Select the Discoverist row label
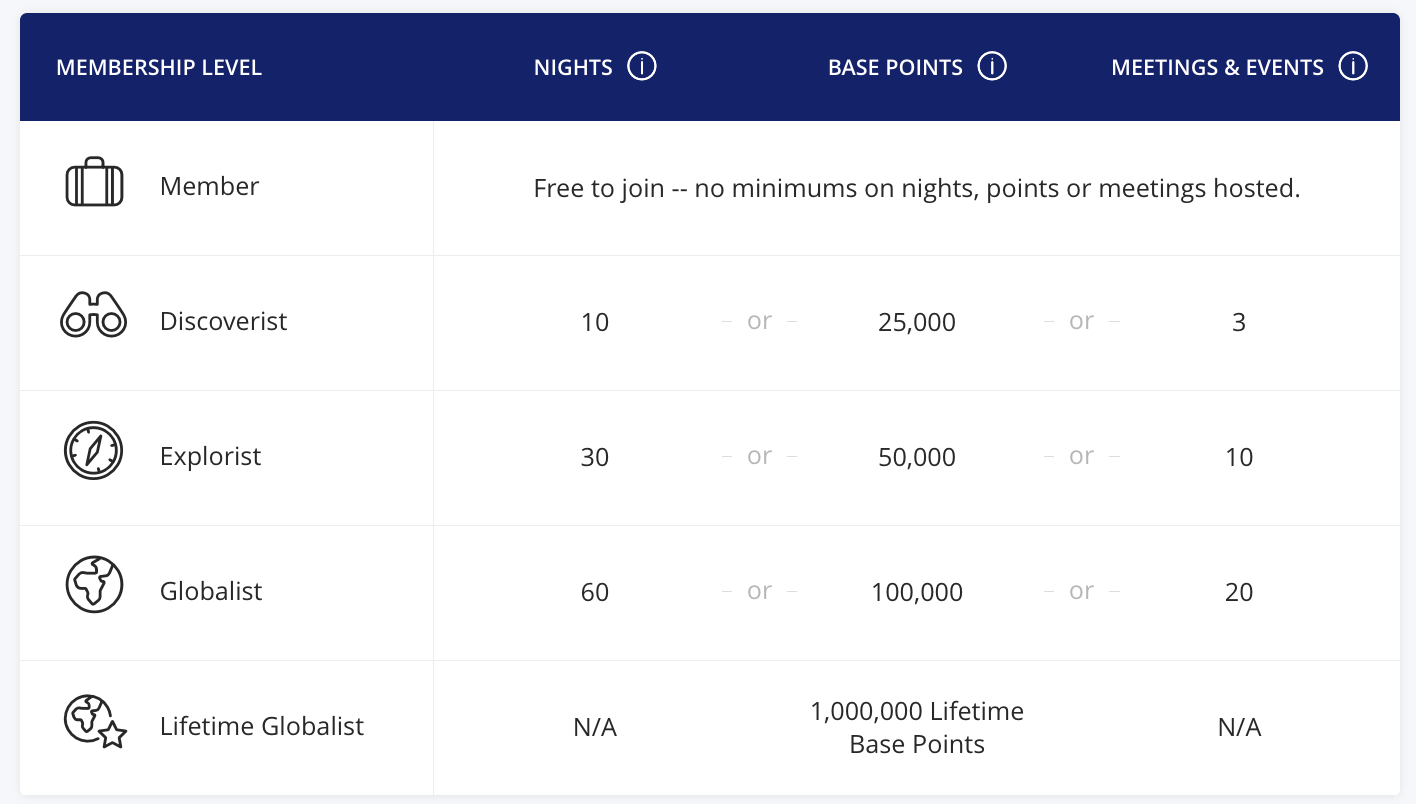Image resolution: width=1416 pixels, height=804 pixels. coord(223,322)
